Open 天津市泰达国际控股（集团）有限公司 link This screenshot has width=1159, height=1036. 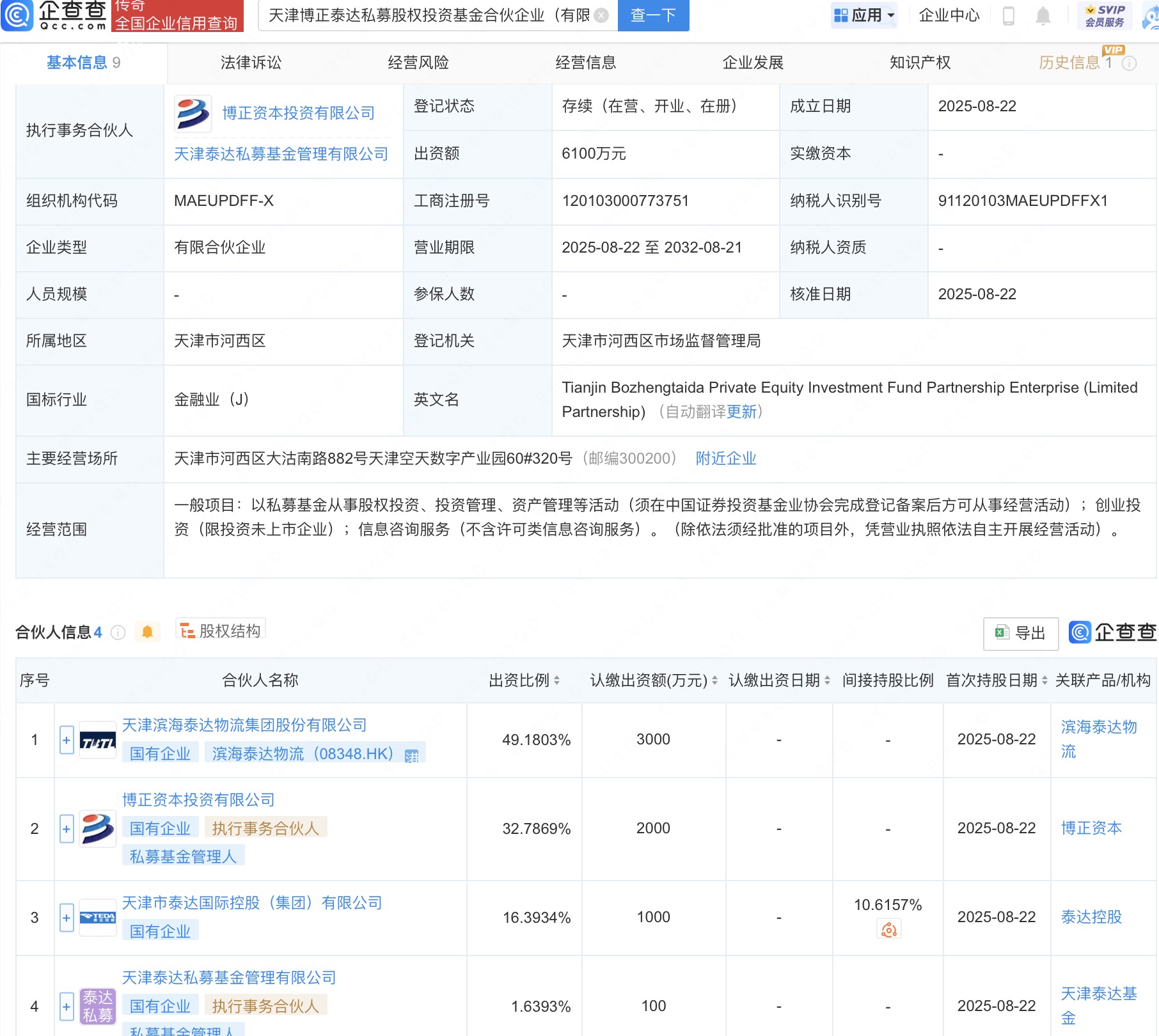tap(252, 903)
